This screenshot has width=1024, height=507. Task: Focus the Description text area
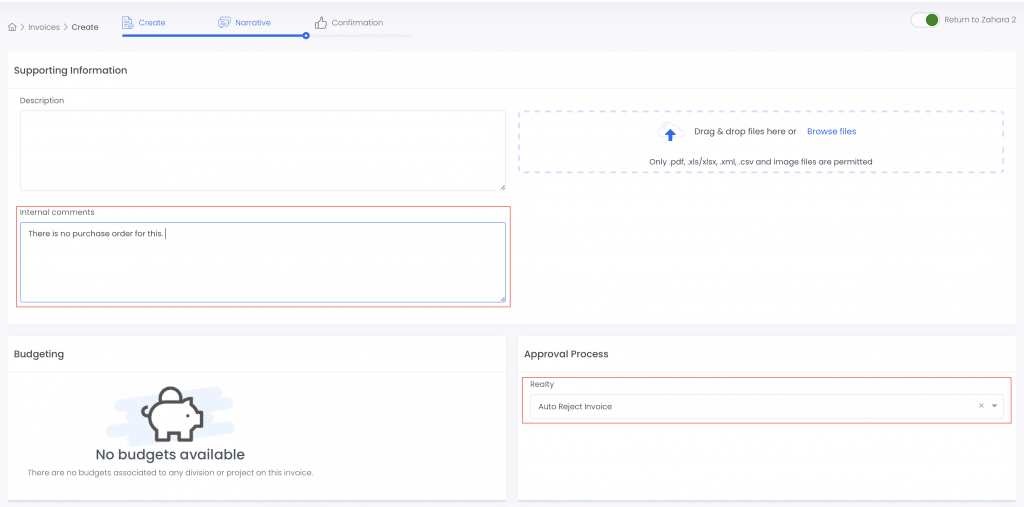pos(263,150)
